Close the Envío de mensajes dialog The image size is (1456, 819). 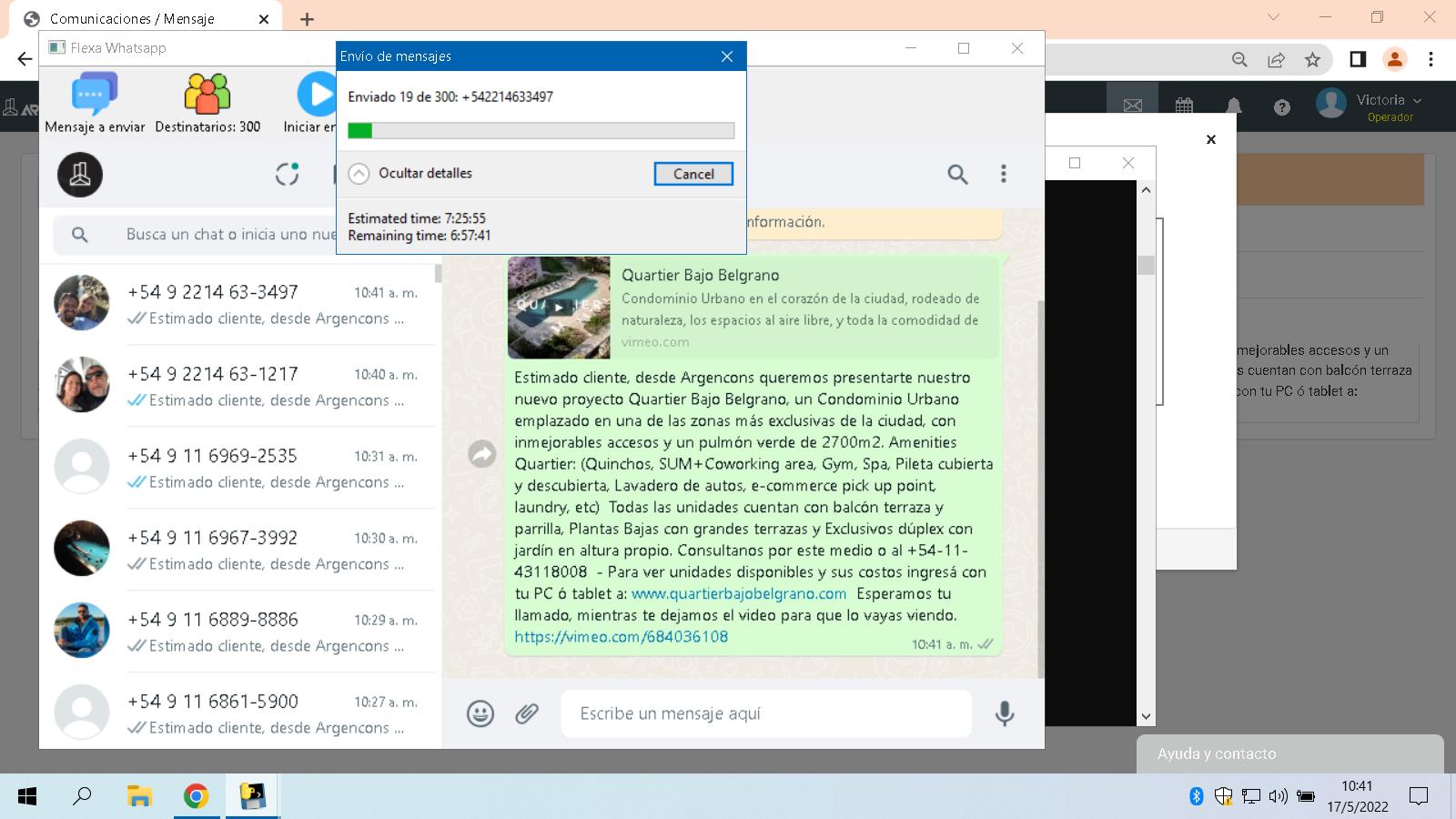click(x=727, y=56)
